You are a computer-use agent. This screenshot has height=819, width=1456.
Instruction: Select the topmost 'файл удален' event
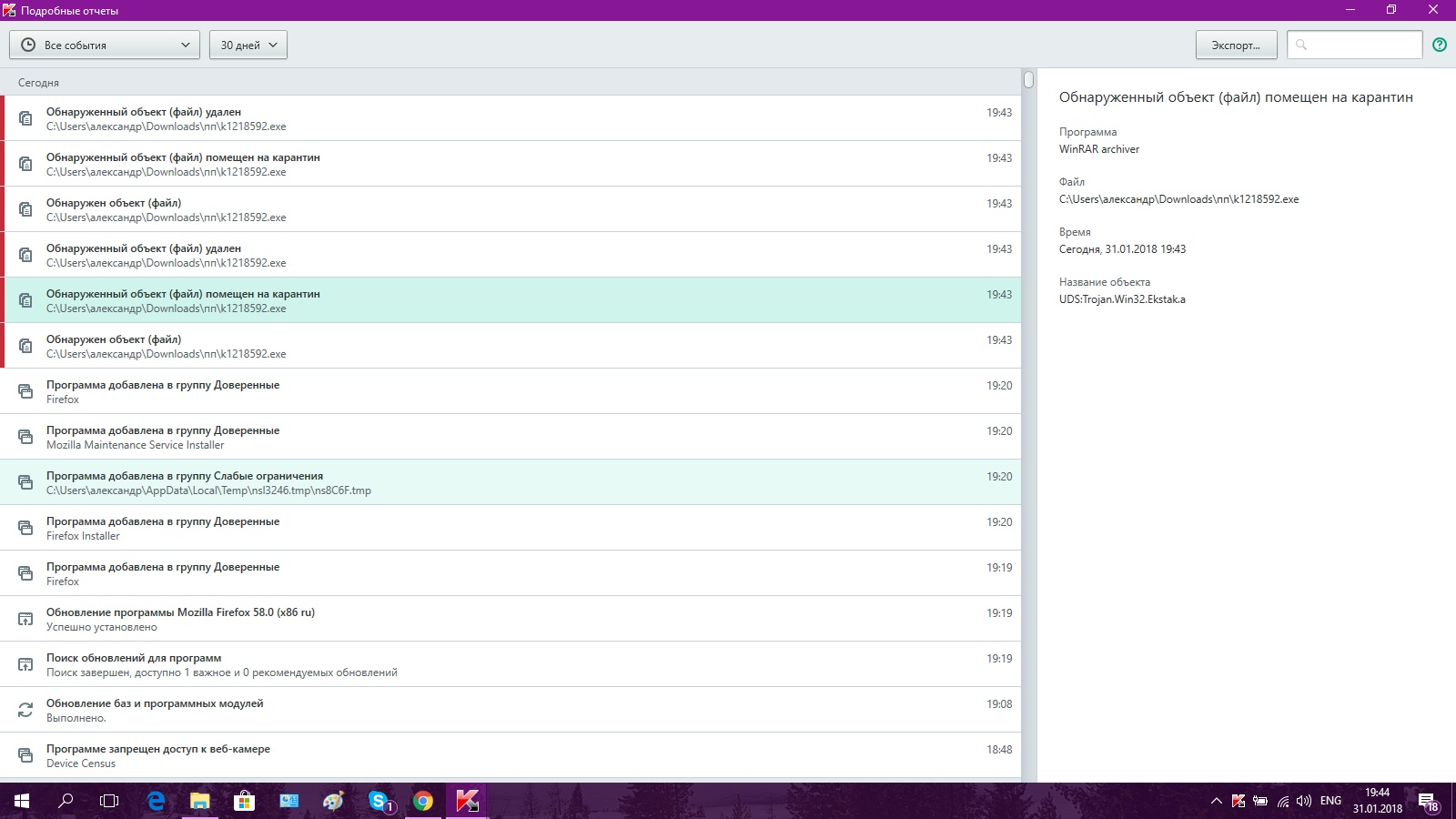coord(510,118)
